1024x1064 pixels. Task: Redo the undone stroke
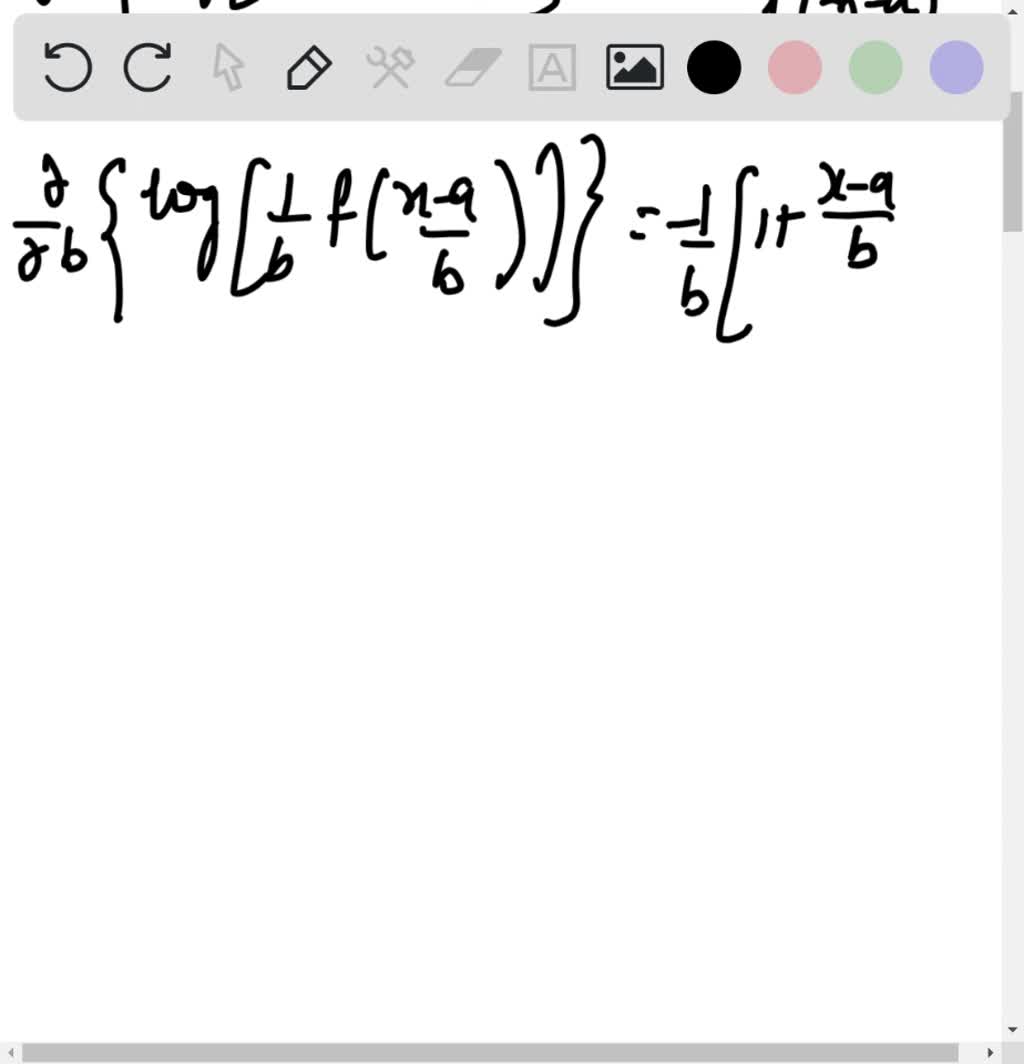pos(147,68)
